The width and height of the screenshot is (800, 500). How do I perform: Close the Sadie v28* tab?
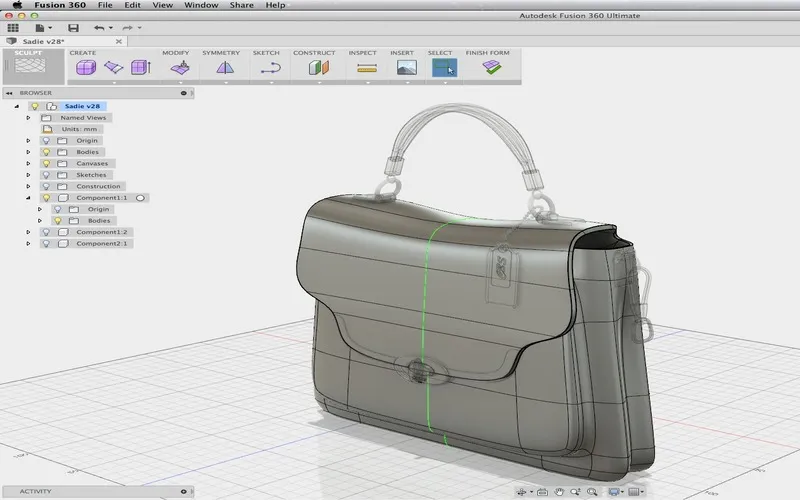pyautogui.click(x=118, y=41)
